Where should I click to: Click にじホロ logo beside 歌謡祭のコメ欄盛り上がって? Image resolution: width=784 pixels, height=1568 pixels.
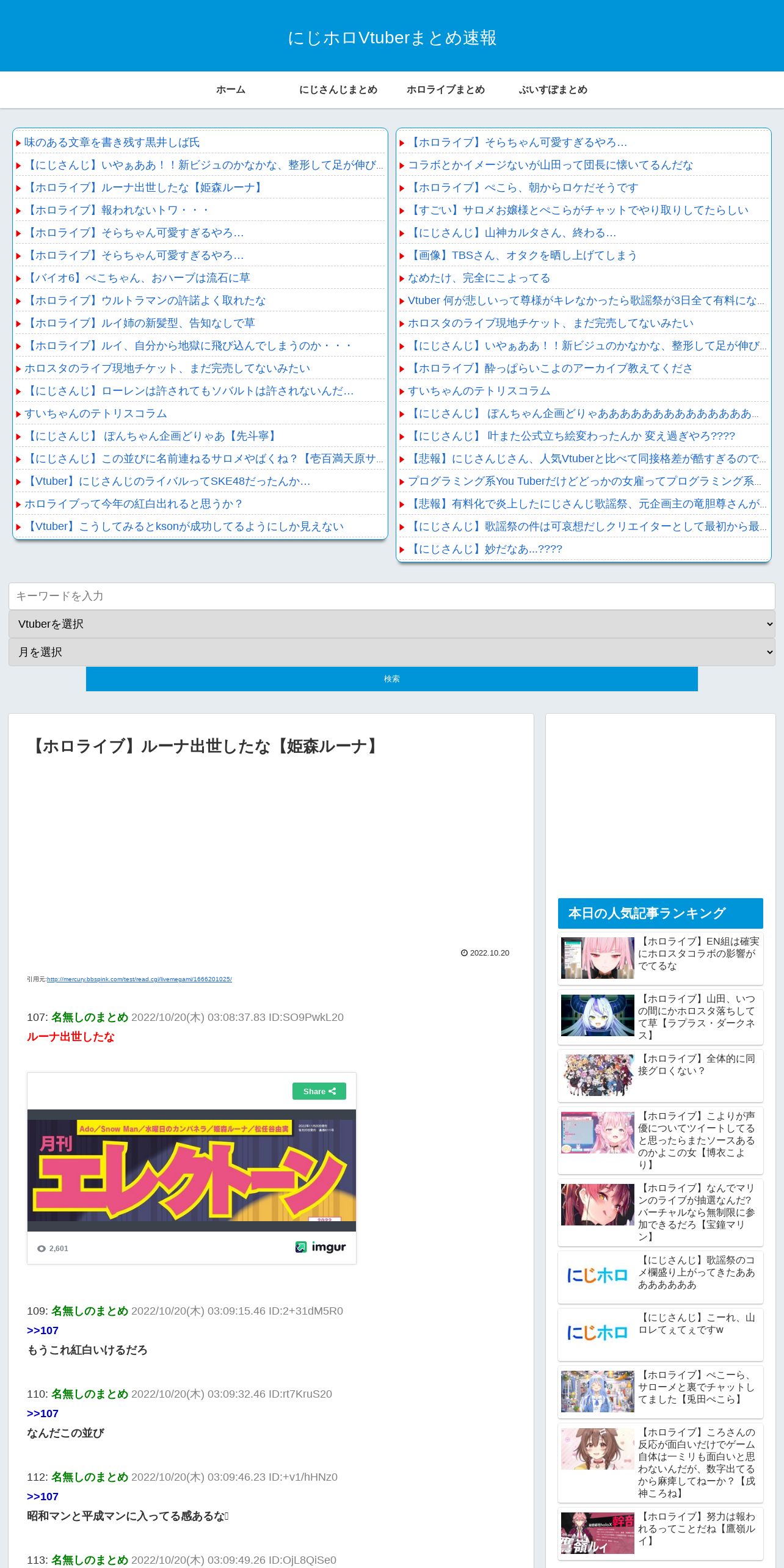point(598,1275)
